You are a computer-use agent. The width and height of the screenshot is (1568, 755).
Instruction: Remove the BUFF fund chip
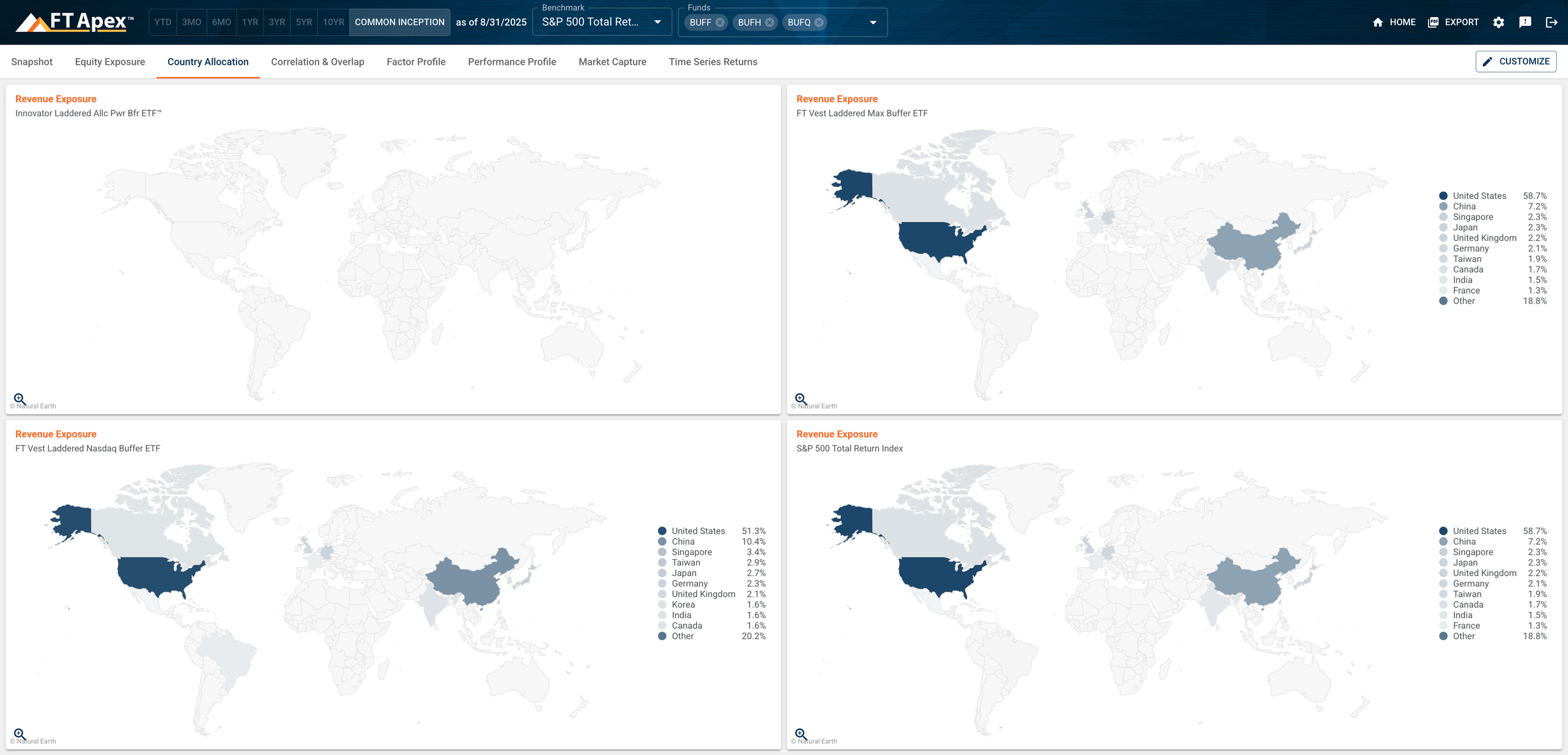point(720,23)
